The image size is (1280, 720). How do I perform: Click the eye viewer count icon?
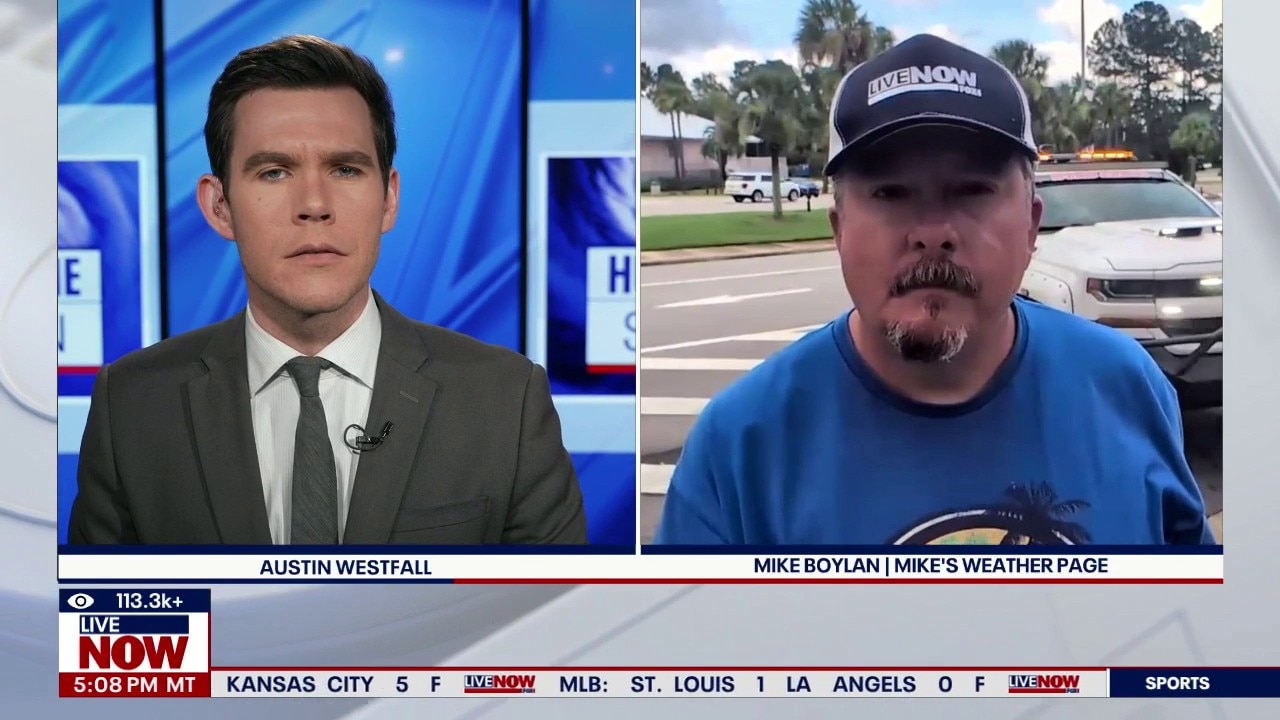point(80,601)
